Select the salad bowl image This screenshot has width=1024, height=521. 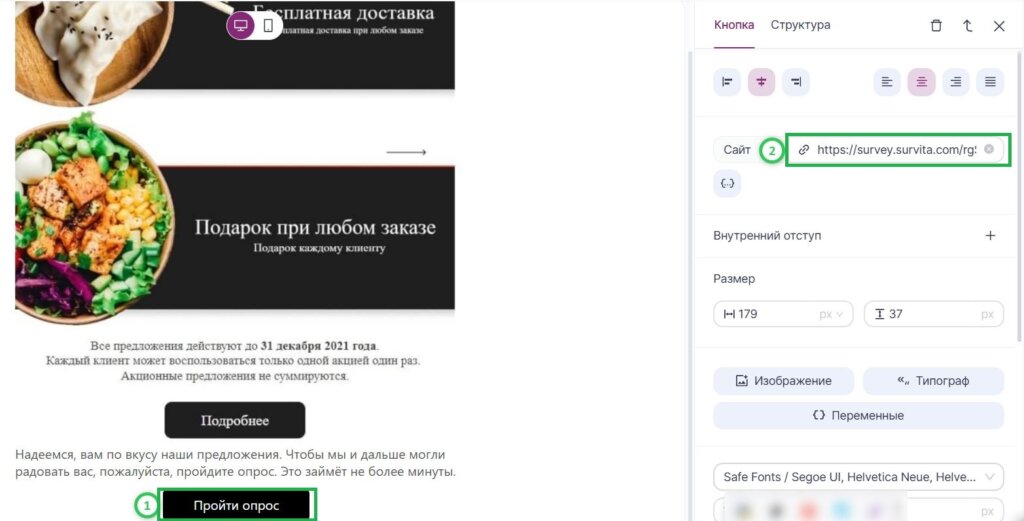click(95, 217)
